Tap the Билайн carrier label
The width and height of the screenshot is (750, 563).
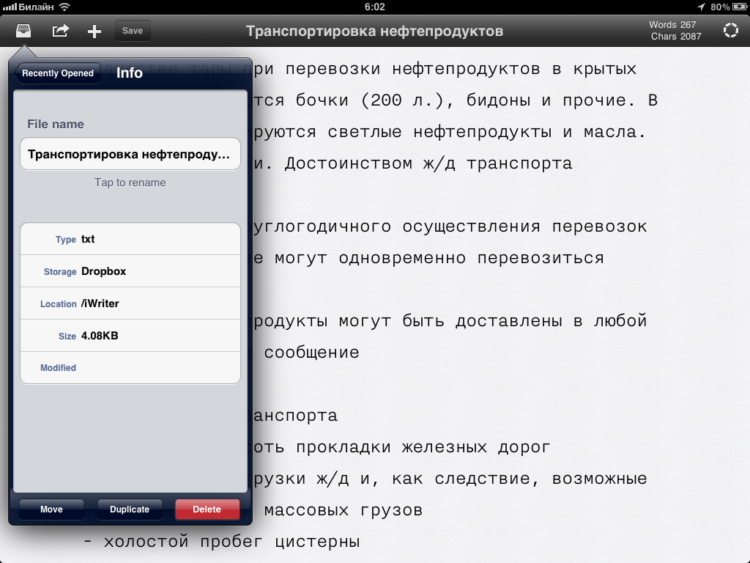pyautogui.click(x=36, y=7)
